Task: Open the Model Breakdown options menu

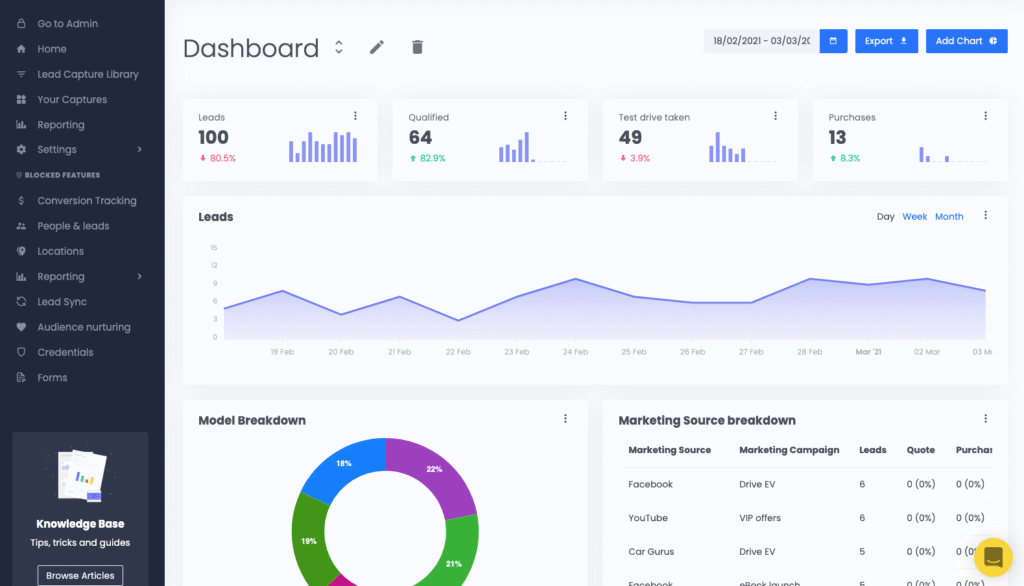Action: 566,419
